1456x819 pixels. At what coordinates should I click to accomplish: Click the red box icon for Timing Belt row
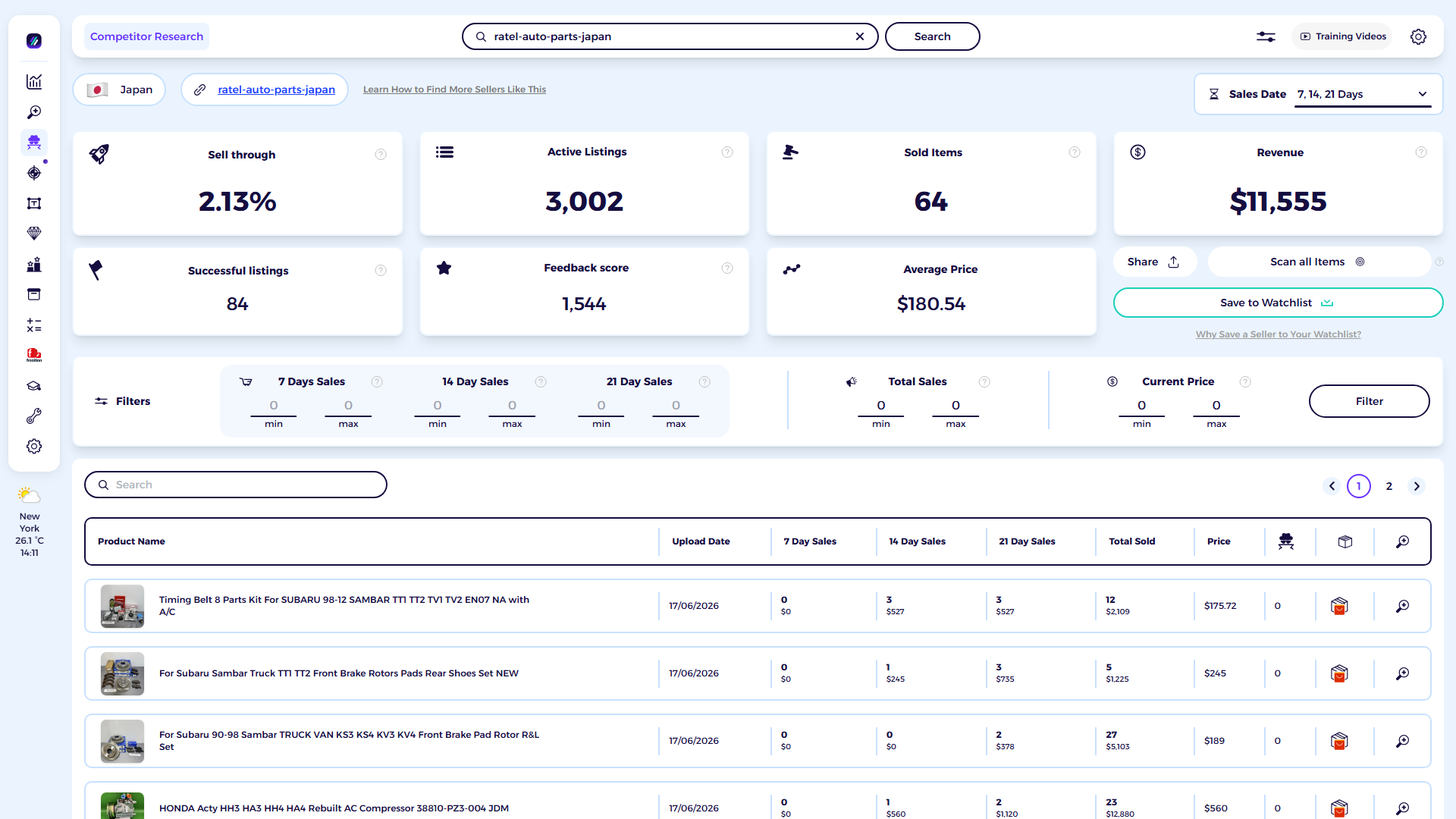pyautogui.click(x=1339, y=606)
